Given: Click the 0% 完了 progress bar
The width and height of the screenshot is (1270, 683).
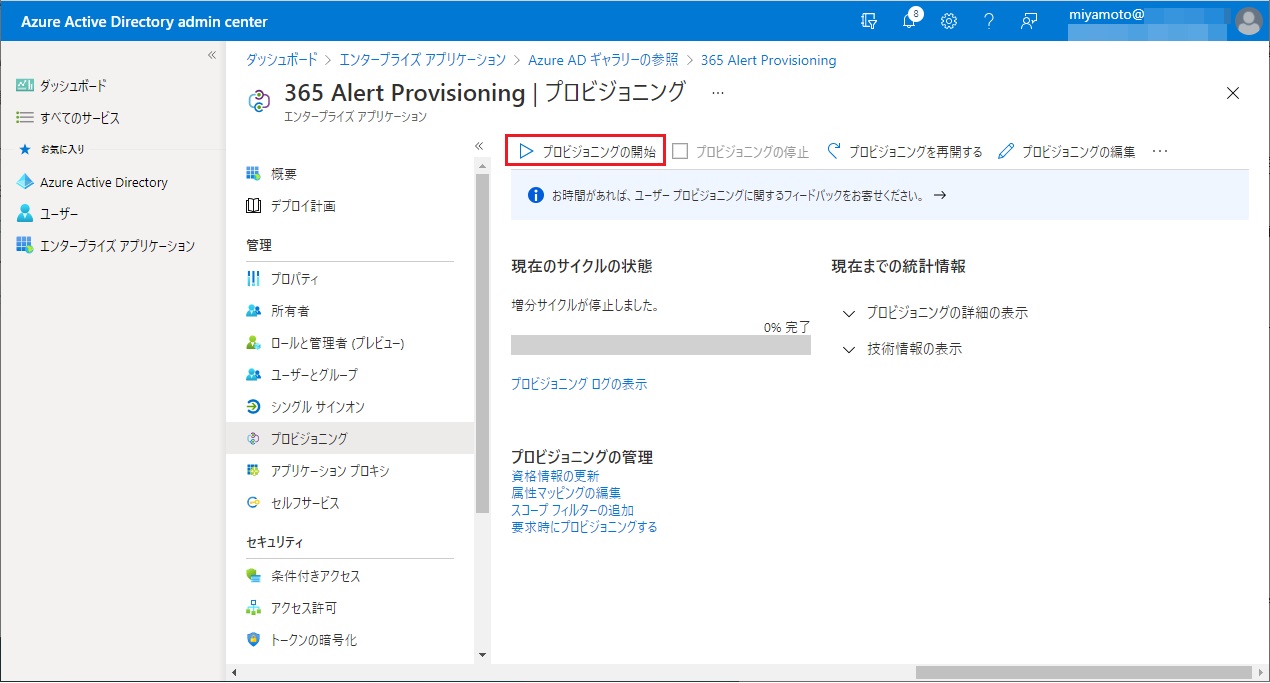Looking at the screenshot, I should [660, 345].
